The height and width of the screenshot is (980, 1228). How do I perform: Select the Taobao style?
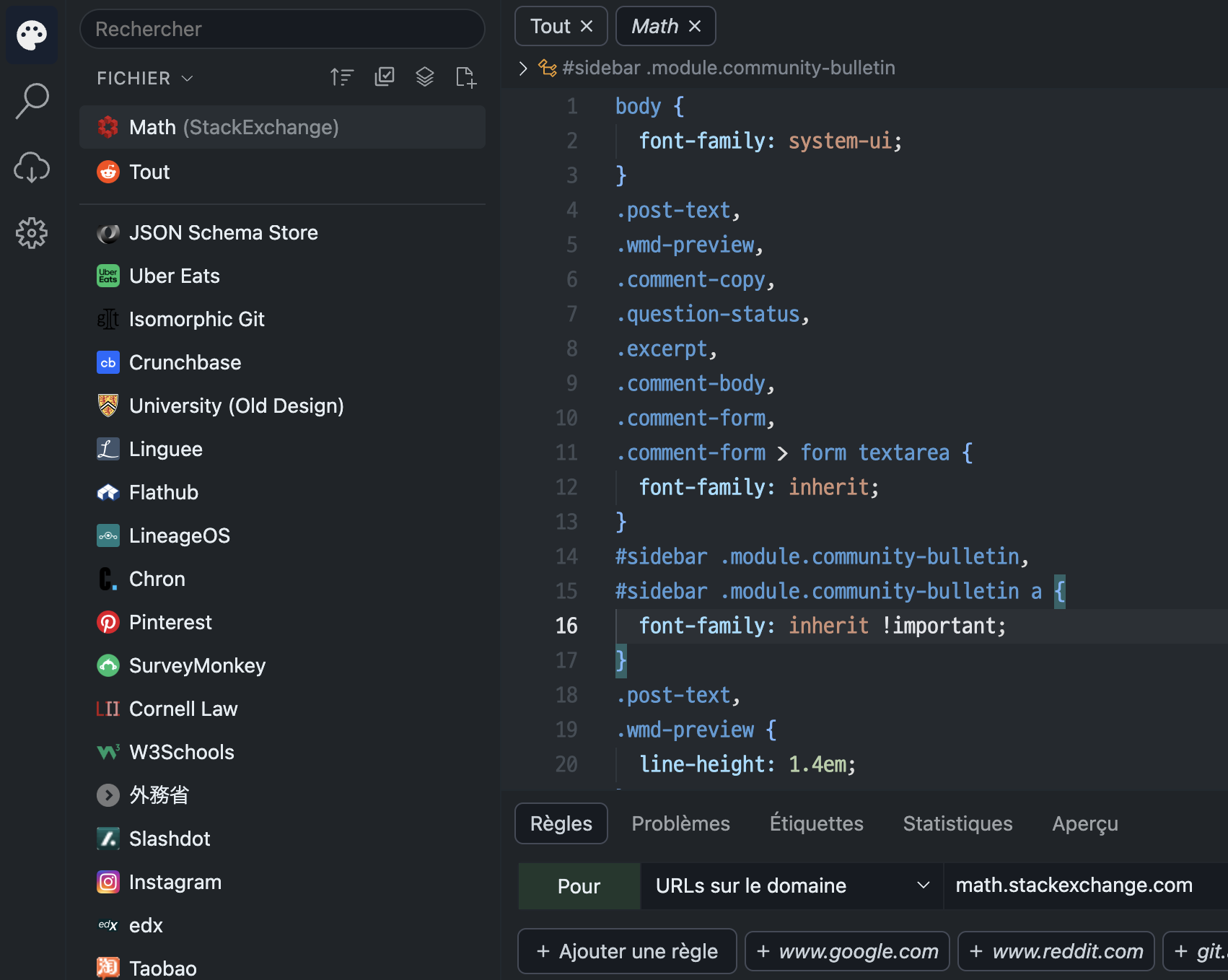click(282, 967)
